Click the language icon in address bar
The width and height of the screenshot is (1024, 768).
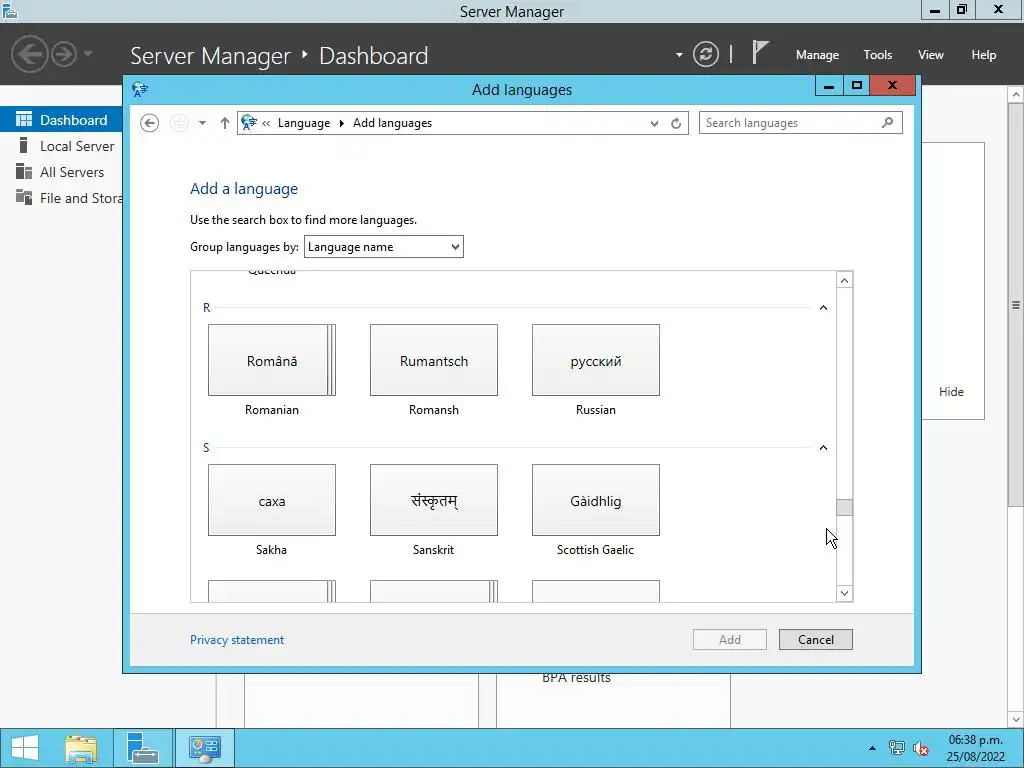249,122
